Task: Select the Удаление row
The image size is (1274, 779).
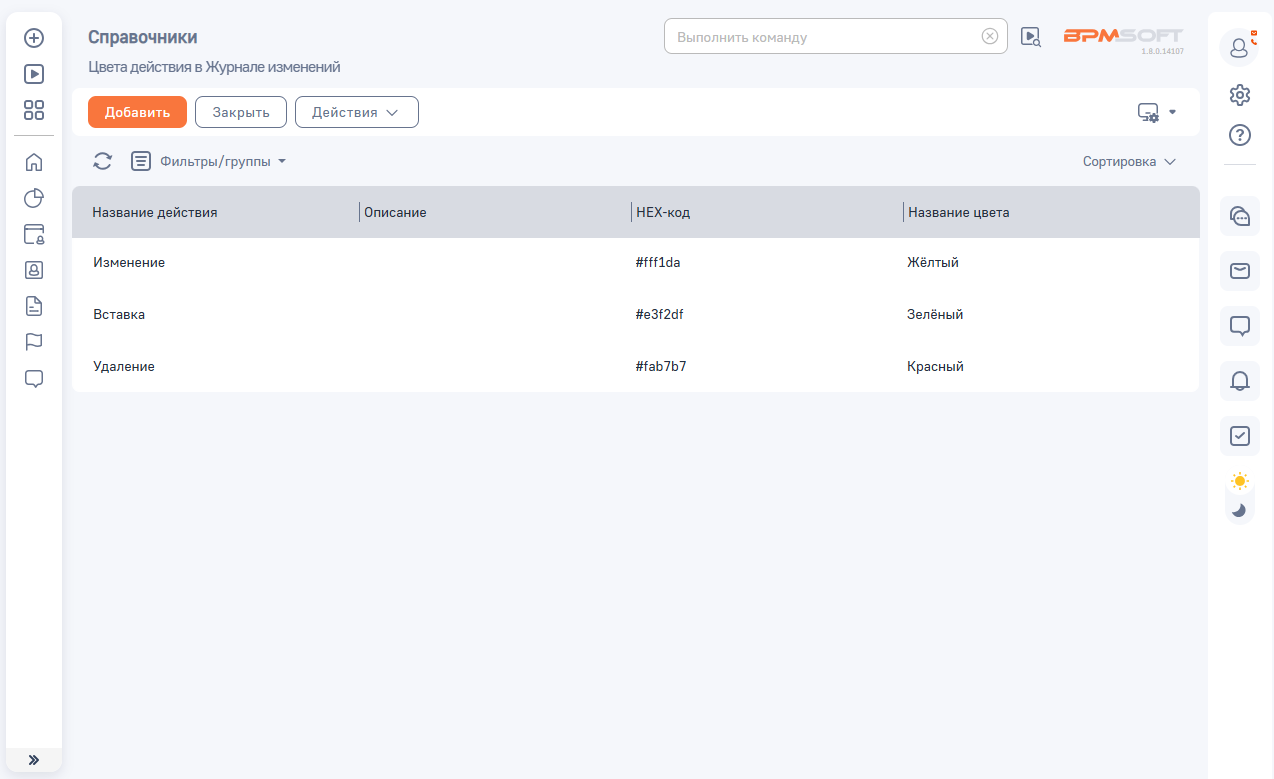Action: [x=124, y=367]
